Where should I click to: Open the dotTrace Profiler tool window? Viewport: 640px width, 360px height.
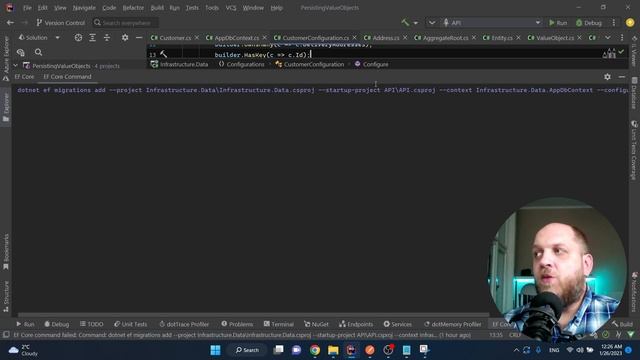184,324
